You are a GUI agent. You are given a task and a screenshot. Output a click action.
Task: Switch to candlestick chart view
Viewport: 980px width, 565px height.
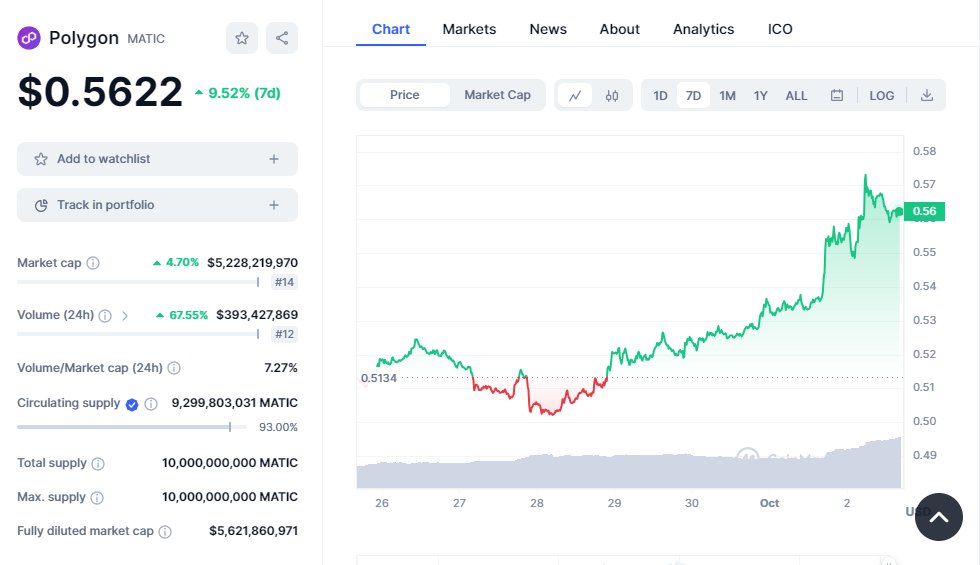[612, 96]
